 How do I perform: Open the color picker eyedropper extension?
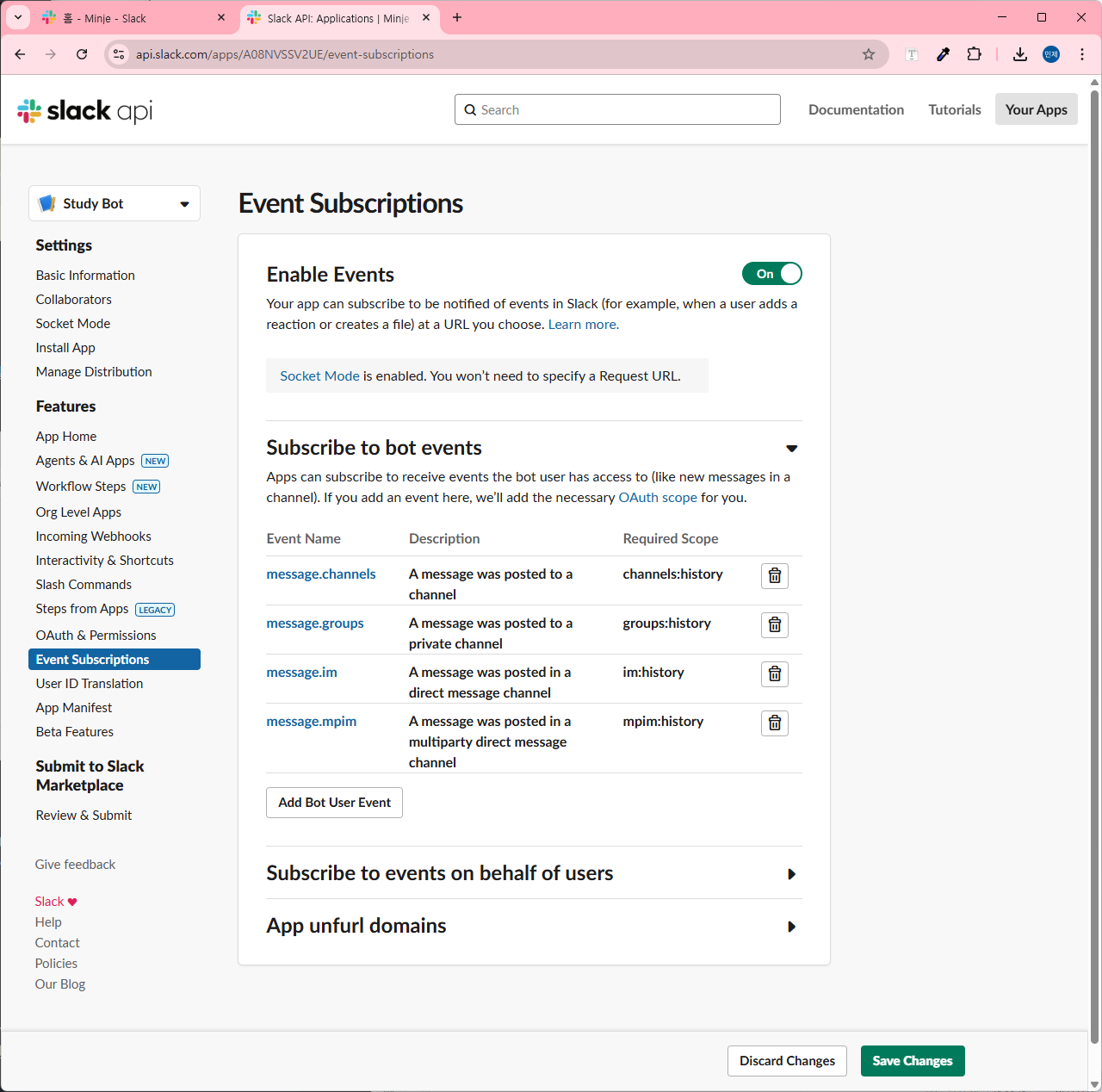943,54
